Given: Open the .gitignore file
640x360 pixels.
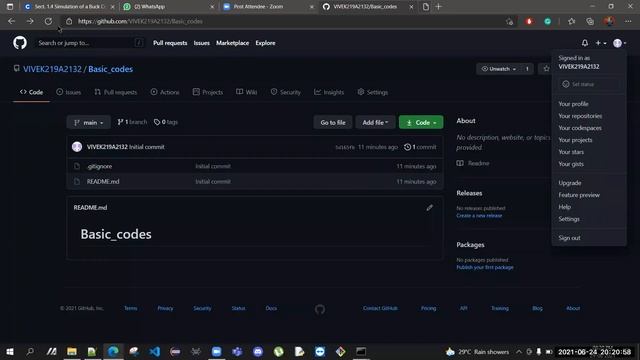Looking at the screenshot, I should pos(99,166).
